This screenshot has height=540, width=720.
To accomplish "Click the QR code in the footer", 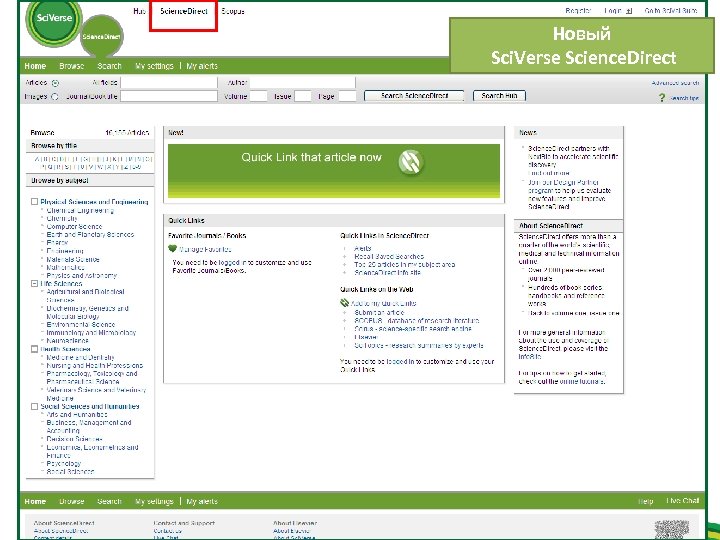I will [672, 529].
